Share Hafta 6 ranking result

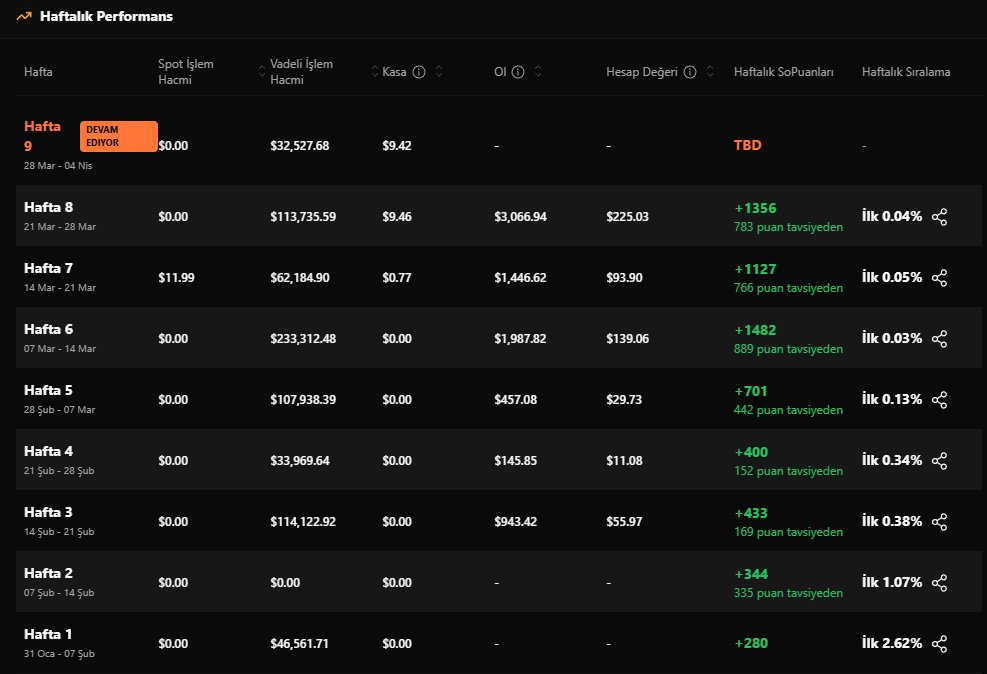pyautogui.click(x=939, y=339)
